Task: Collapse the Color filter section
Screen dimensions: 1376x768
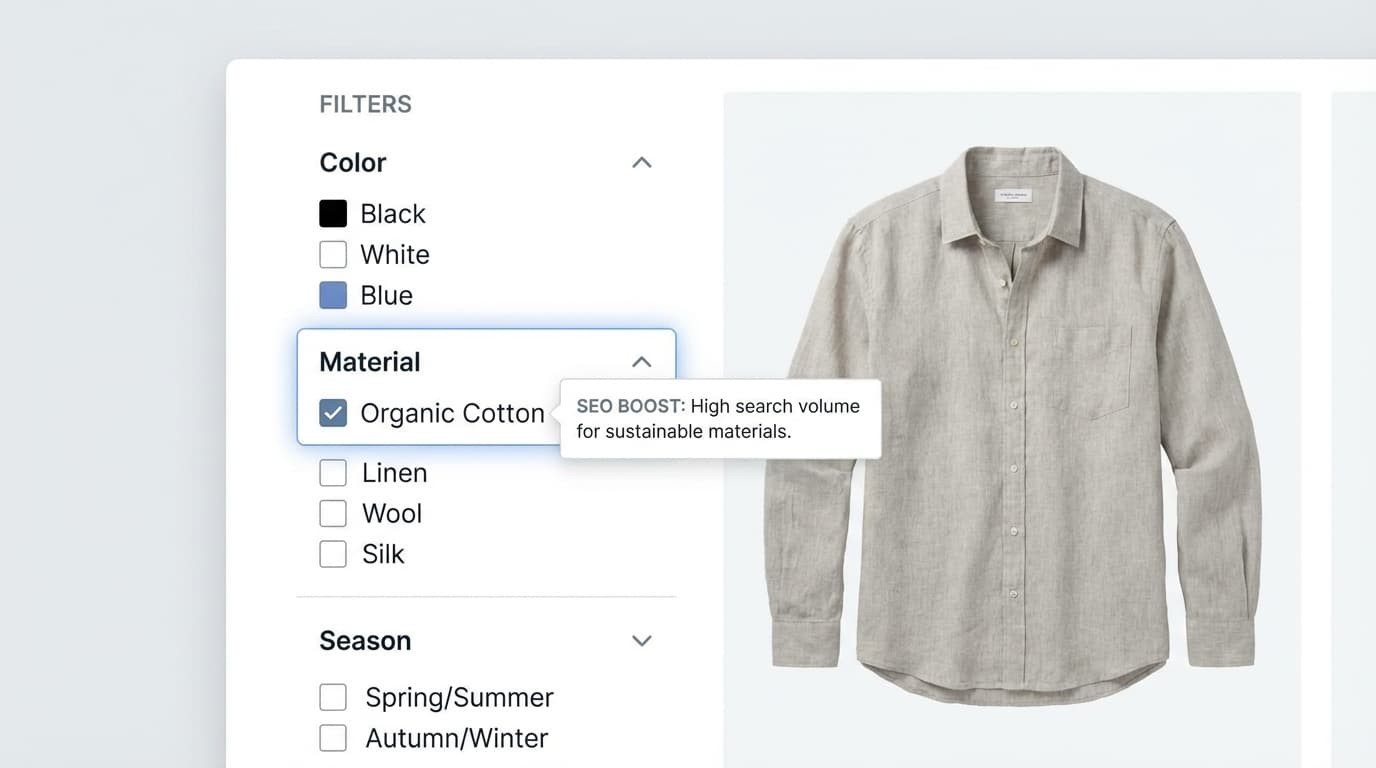Action: 641,162
